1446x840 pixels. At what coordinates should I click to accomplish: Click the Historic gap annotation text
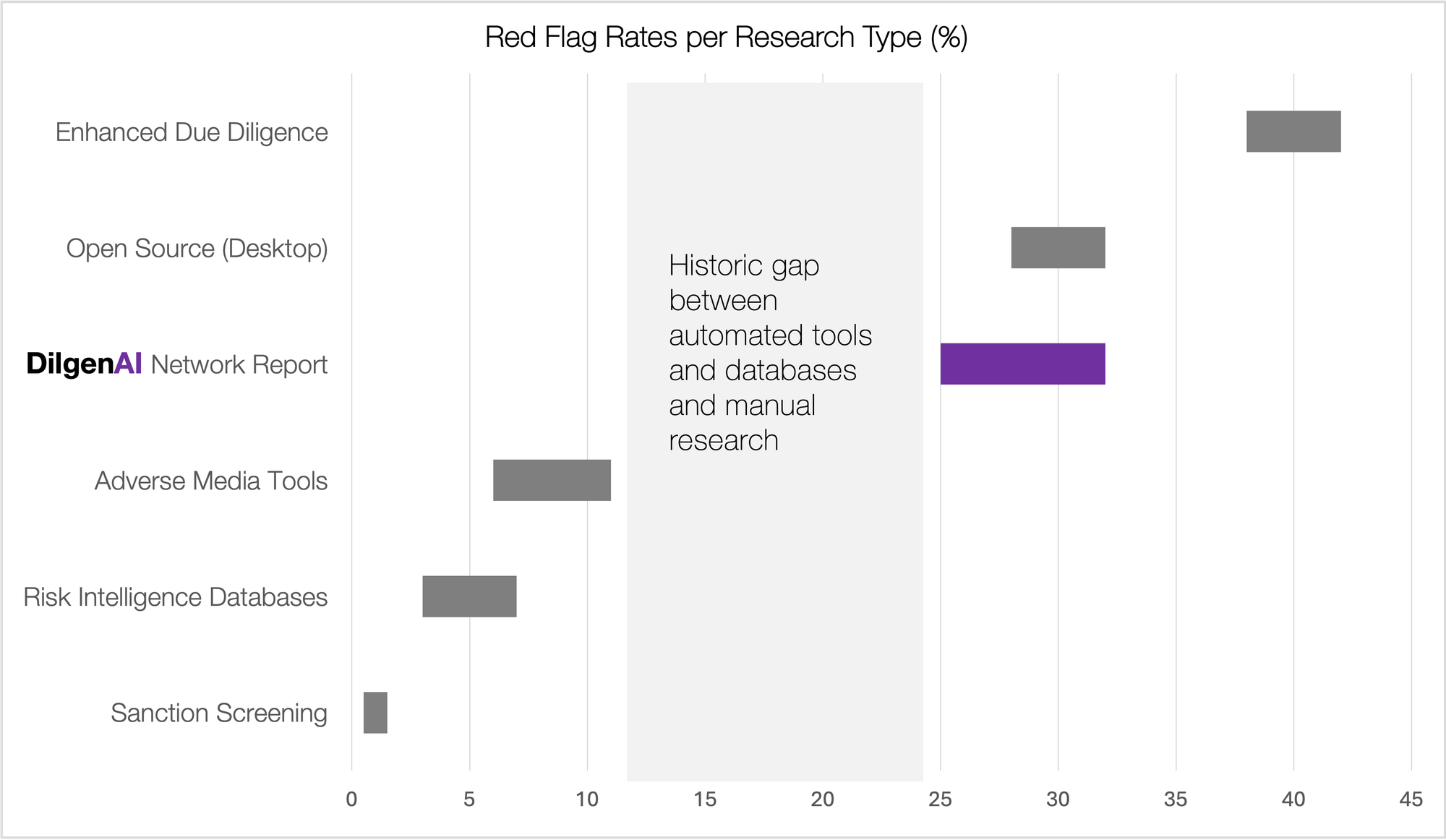pos(770,353)
